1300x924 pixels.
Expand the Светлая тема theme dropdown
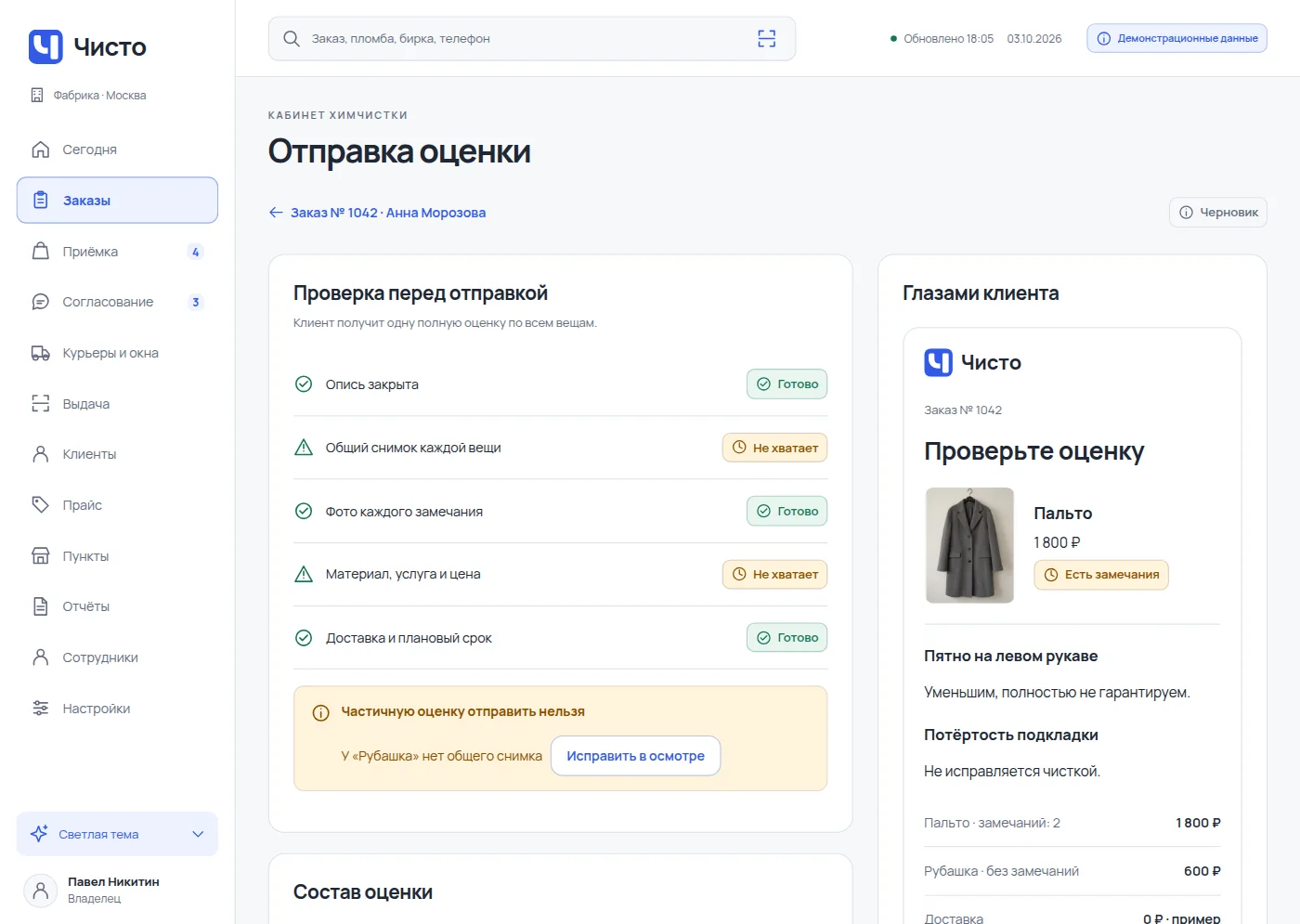117,834
